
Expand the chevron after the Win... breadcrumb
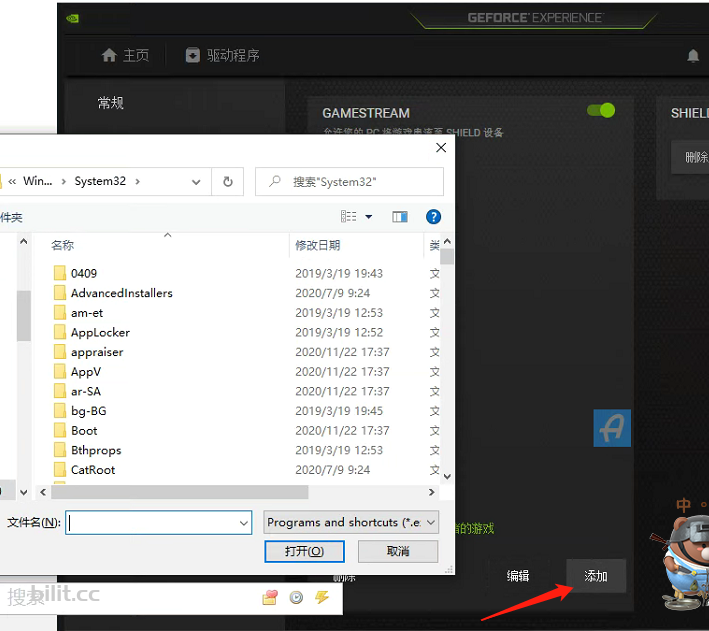coord(64,181)
